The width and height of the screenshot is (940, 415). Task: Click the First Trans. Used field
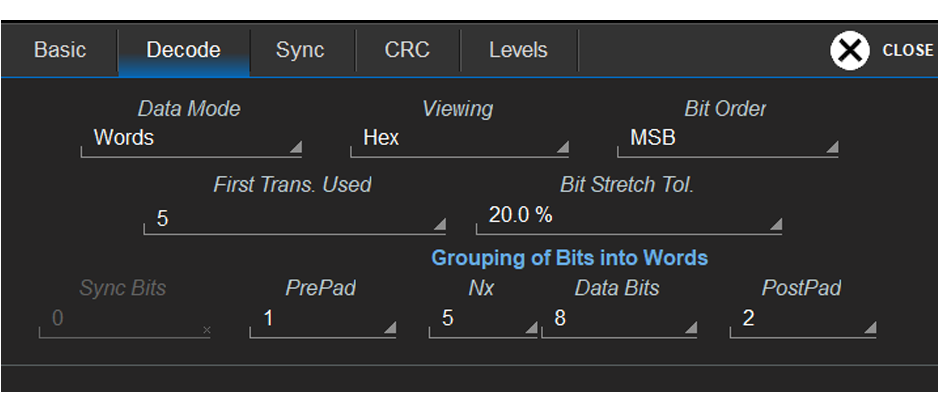(294, 217)
